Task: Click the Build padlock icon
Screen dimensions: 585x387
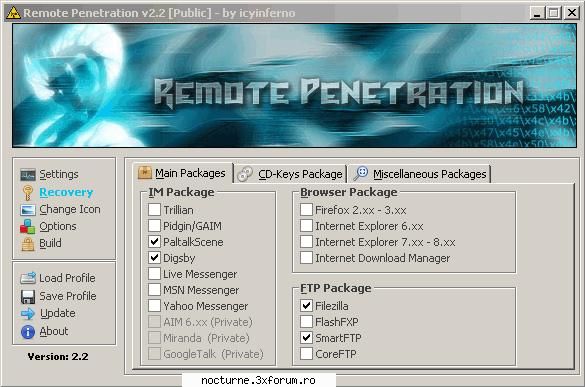Action: point(28,244)
